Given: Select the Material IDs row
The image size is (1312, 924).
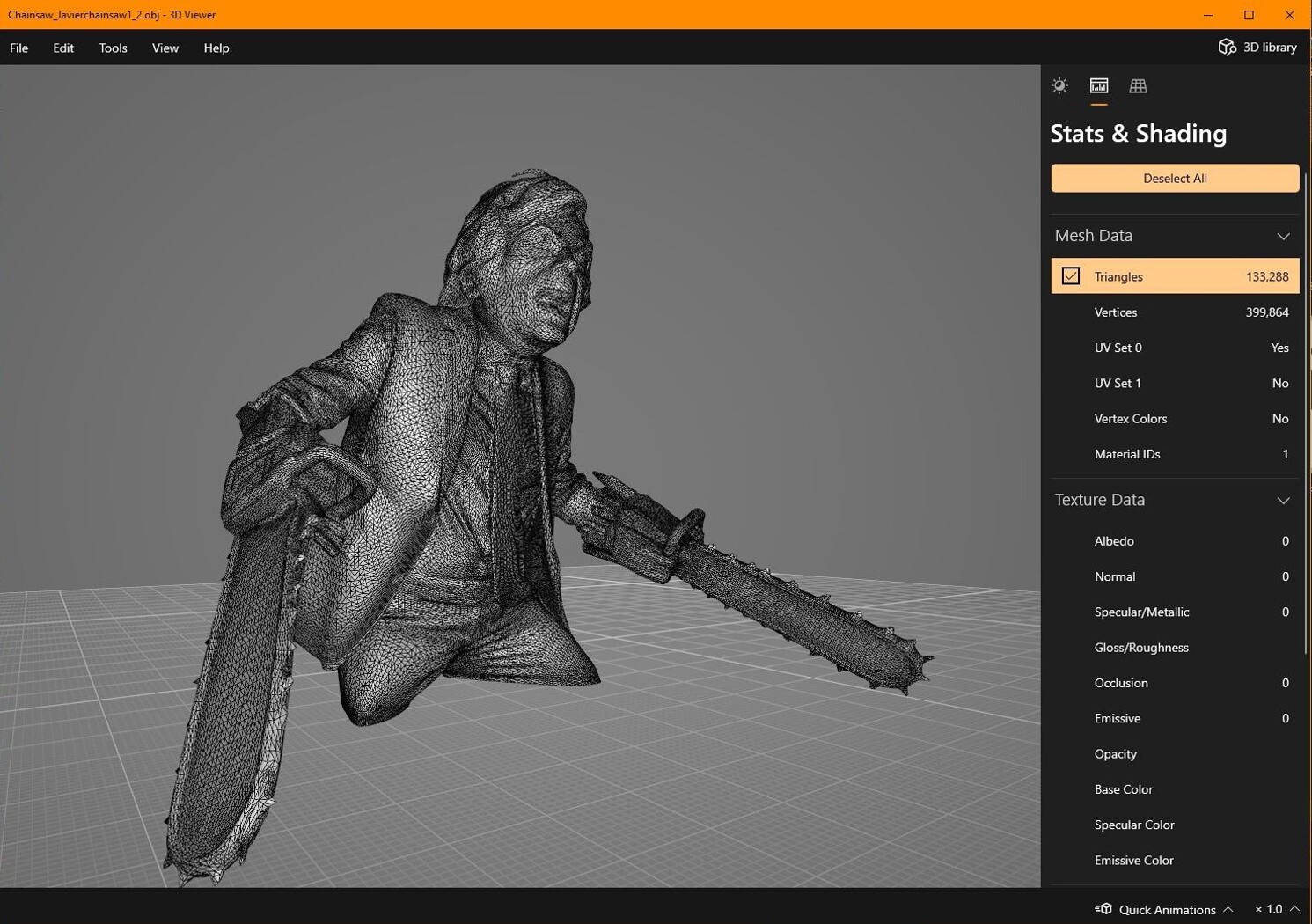Looking at the screenshot, I should pyautogui.click(x=1175, y=454).
